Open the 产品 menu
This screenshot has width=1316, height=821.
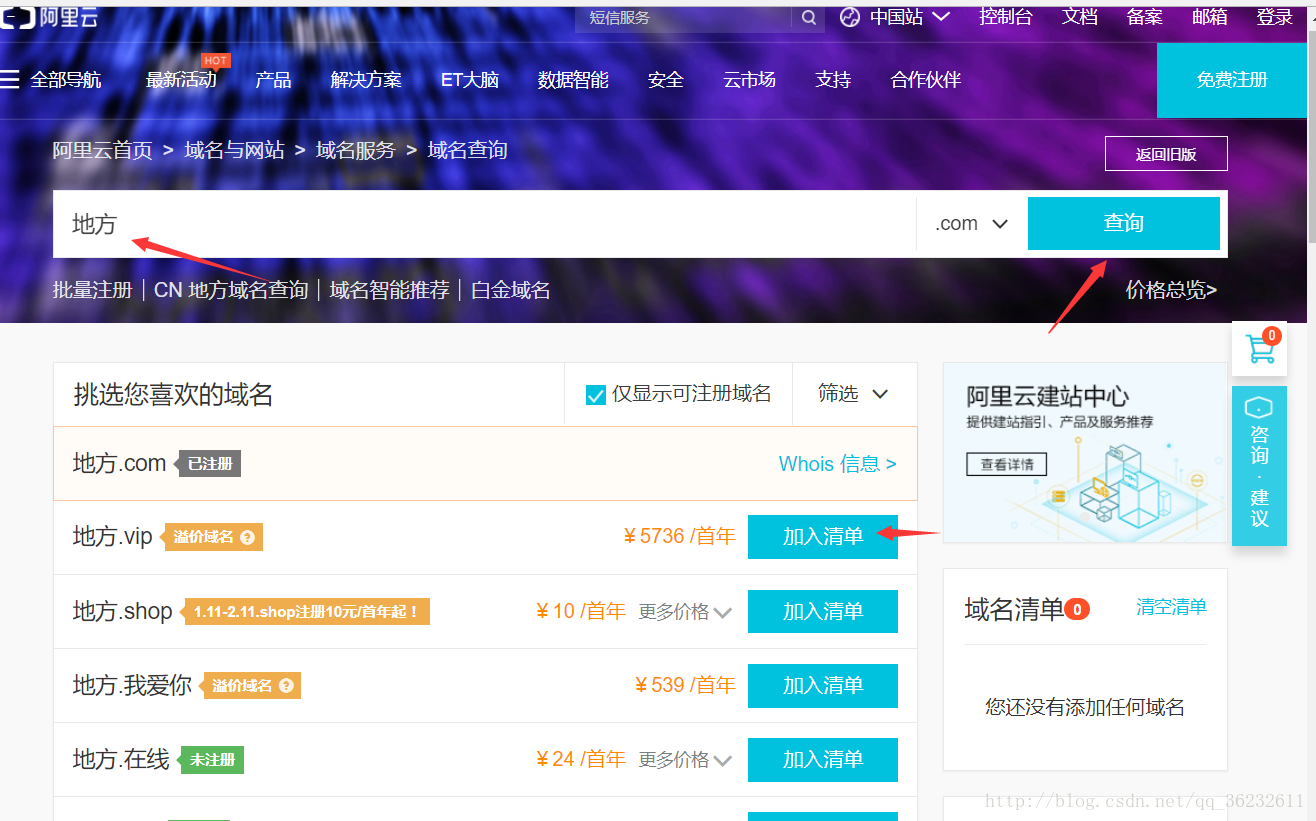point(273,80)
